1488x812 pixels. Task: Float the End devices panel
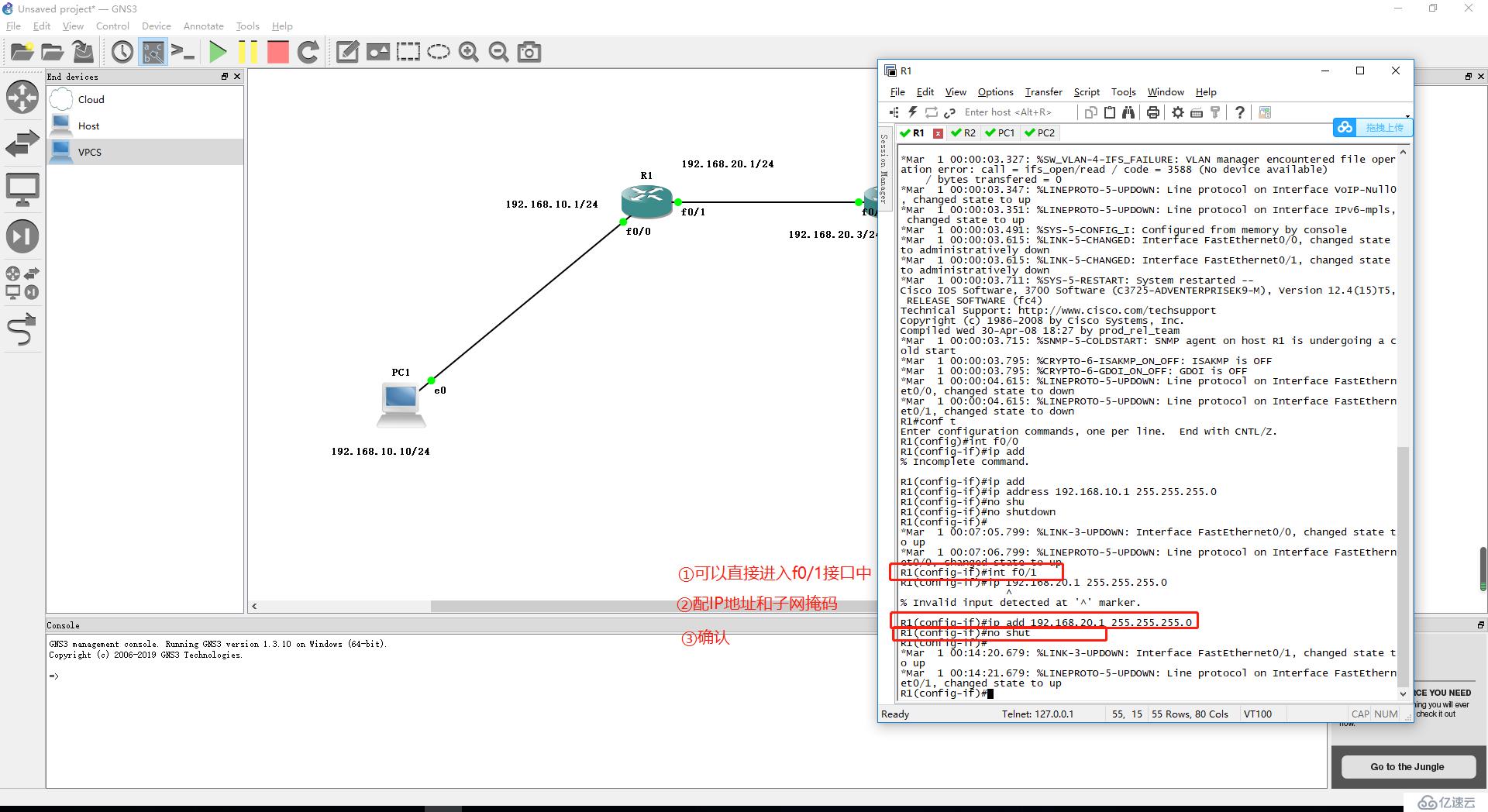pyautogui.click(x=225, y=76)
